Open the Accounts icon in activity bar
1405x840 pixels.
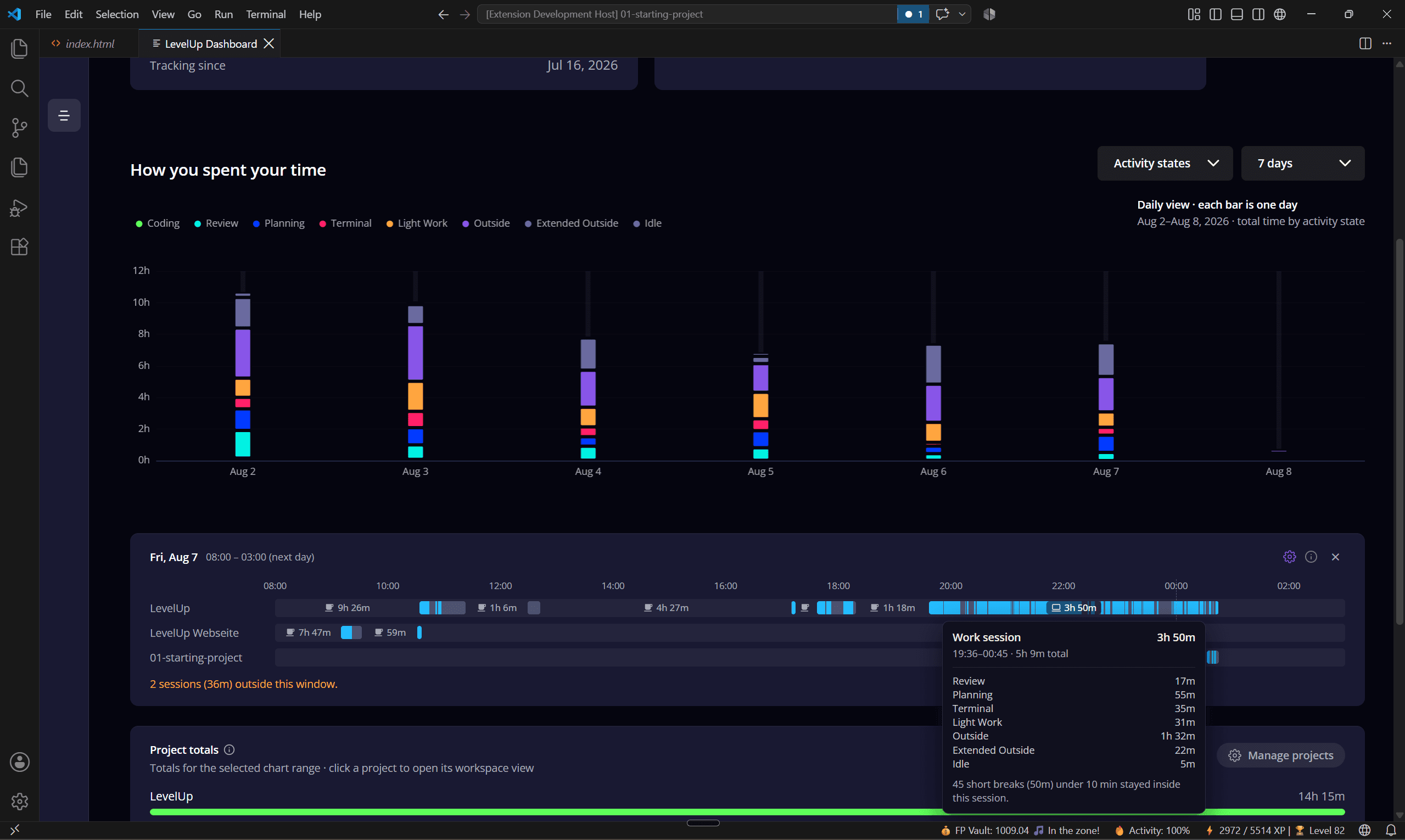(19, 762)
